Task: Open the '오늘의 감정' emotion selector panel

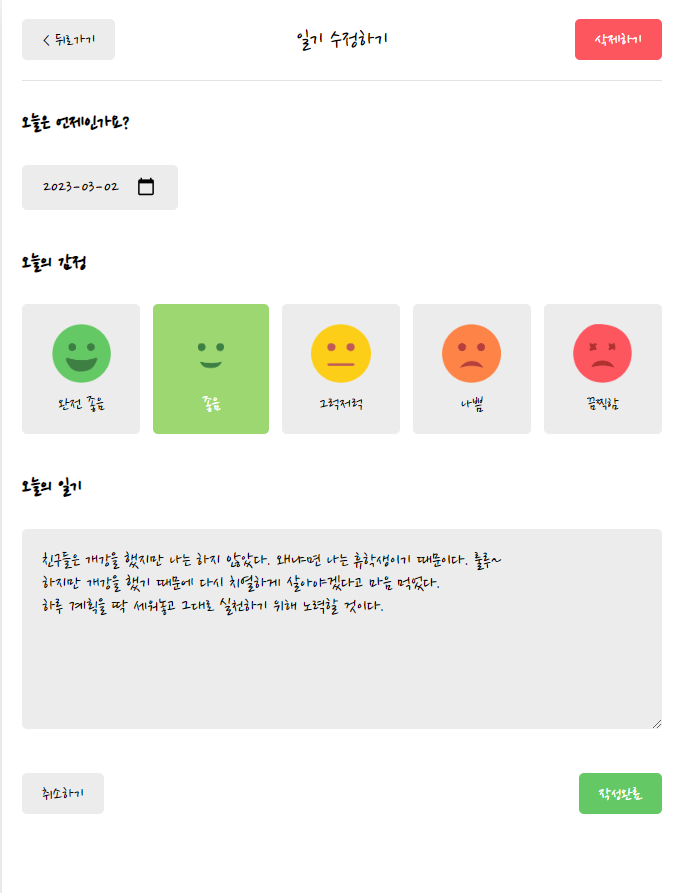Action: [341, 368]
